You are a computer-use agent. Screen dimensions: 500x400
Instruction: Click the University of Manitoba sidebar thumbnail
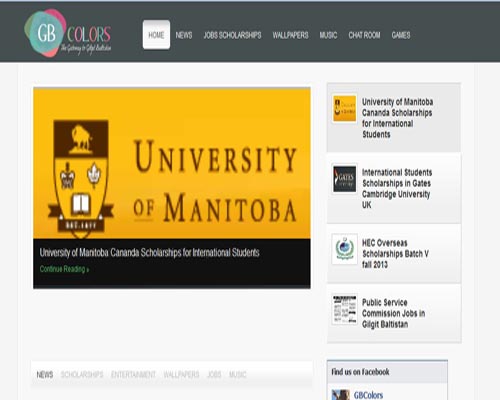click(x=344, y=108)
